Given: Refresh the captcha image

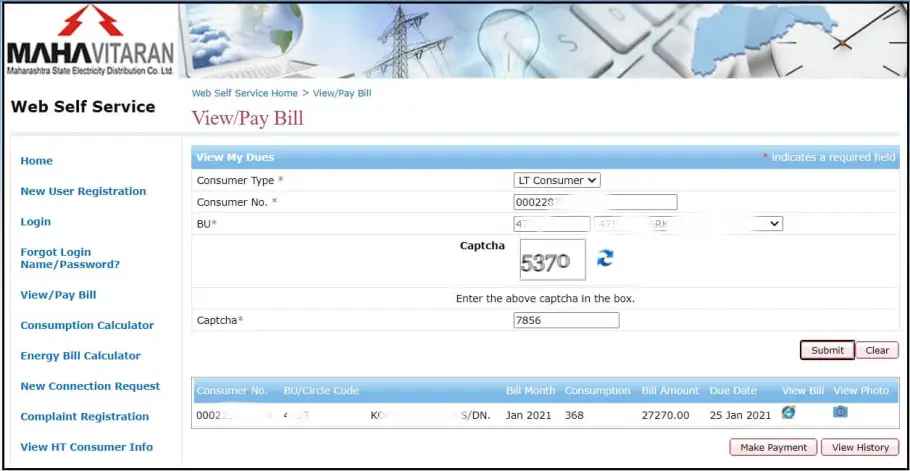Looking at the screenshot, I should coord(605,258).
